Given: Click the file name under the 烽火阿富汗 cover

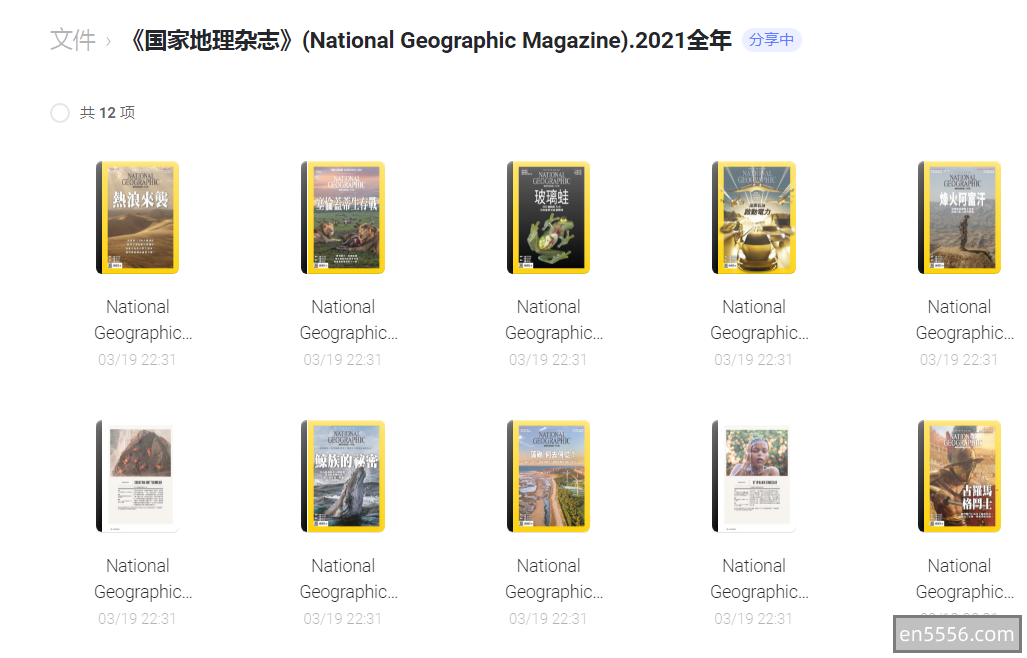Looking at the screenshot, I should coord(965,320).
